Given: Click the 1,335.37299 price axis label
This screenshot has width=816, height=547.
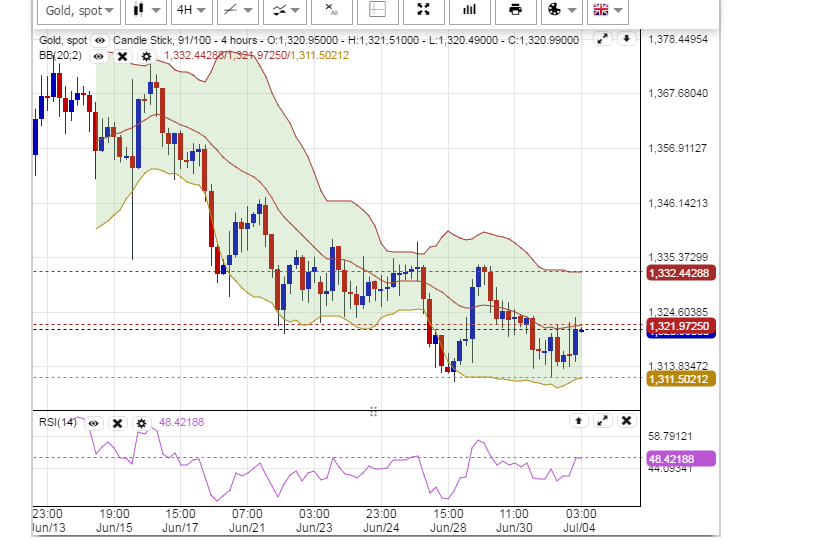Looking at the screenshot, I should click(x=678, y=257).
